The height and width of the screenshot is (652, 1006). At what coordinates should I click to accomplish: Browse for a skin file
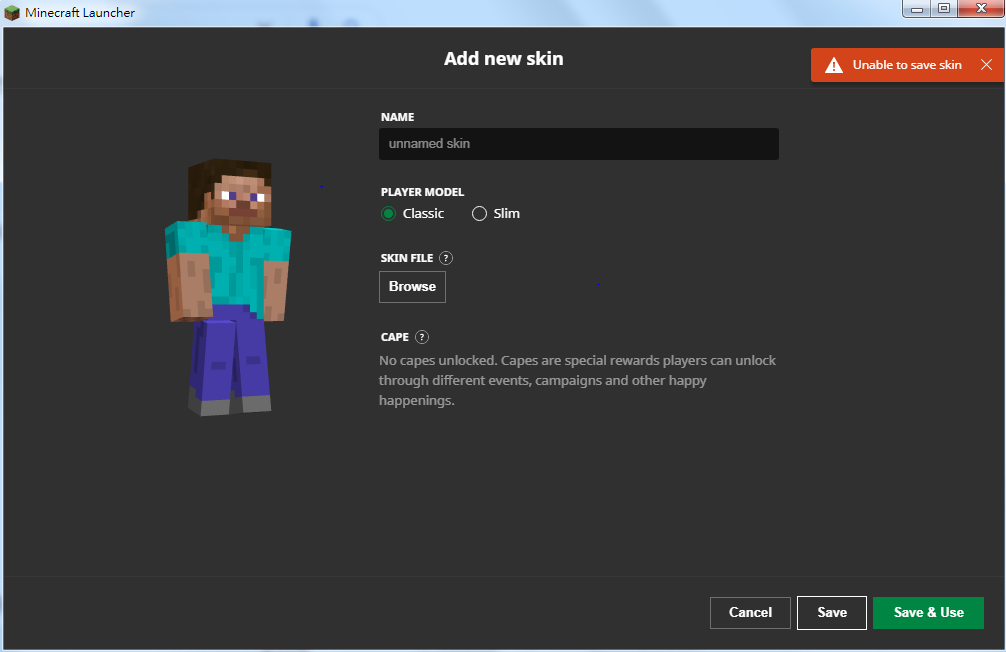[x=412, y=287]
